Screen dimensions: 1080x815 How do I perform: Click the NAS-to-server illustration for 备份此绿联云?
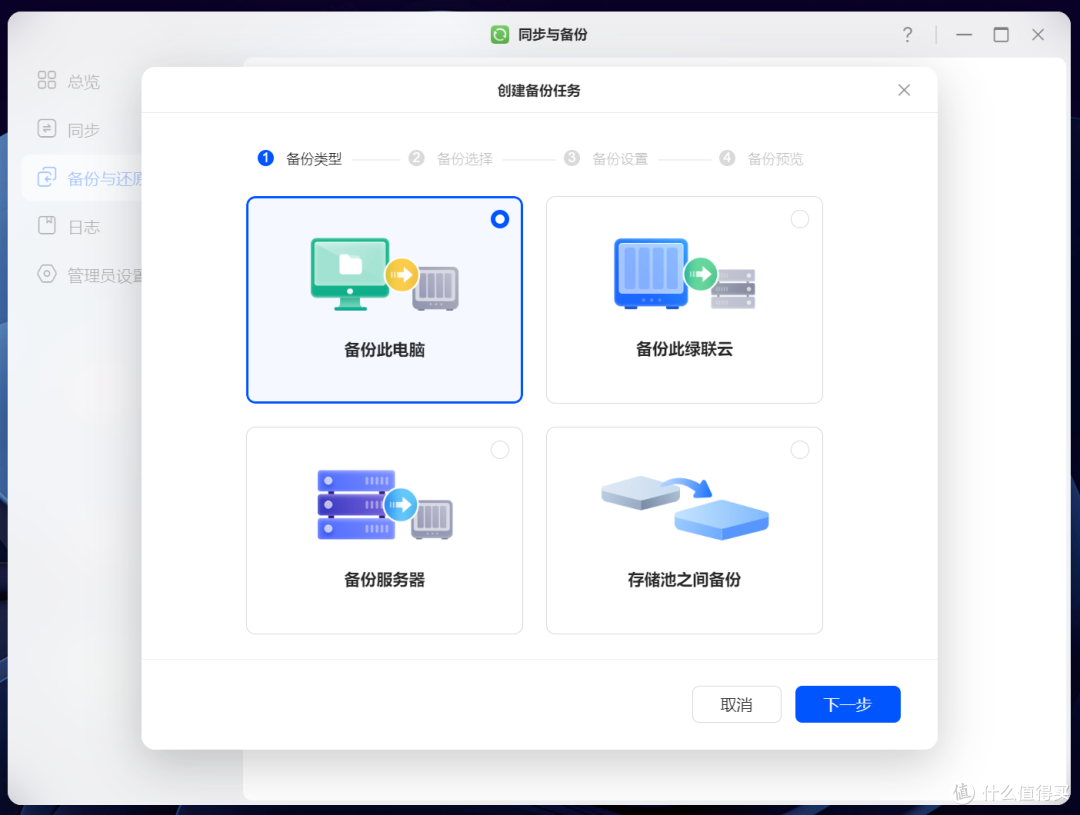pyautogui.click(x=685, y=274)
